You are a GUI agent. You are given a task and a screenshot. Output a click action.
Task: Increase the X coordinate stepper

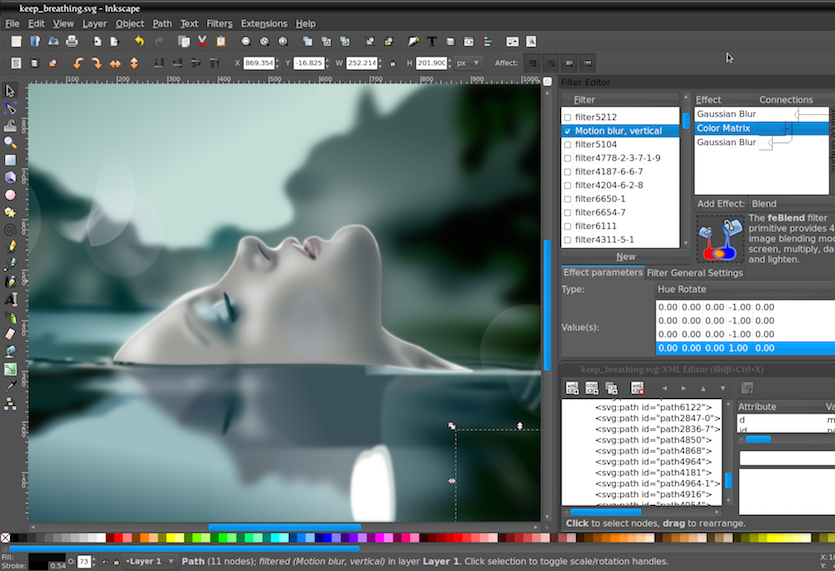click(277, 60)
